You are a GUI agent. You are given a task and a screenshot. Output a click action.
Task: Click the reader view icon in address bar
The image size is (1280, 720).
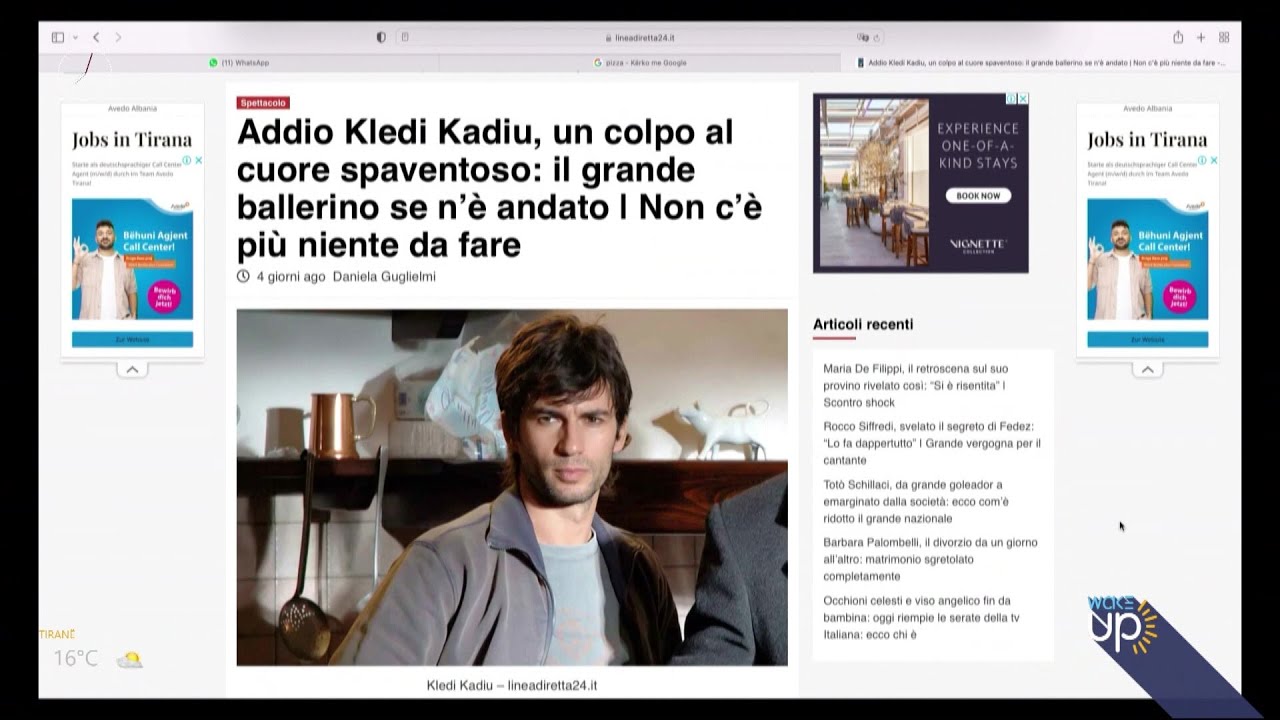point(405,37)
